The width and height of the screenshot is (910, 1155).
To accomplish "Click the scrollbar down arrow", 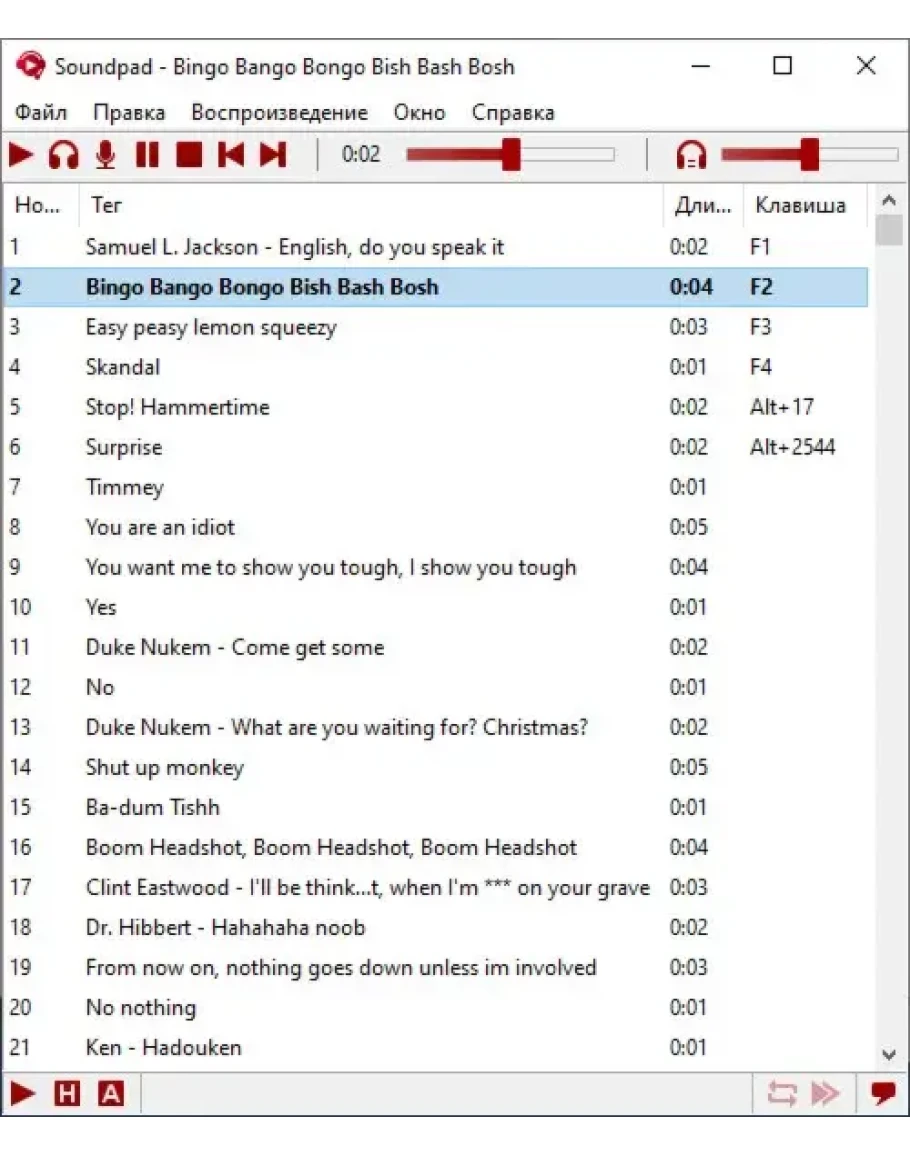I will tap(889, 1054).
